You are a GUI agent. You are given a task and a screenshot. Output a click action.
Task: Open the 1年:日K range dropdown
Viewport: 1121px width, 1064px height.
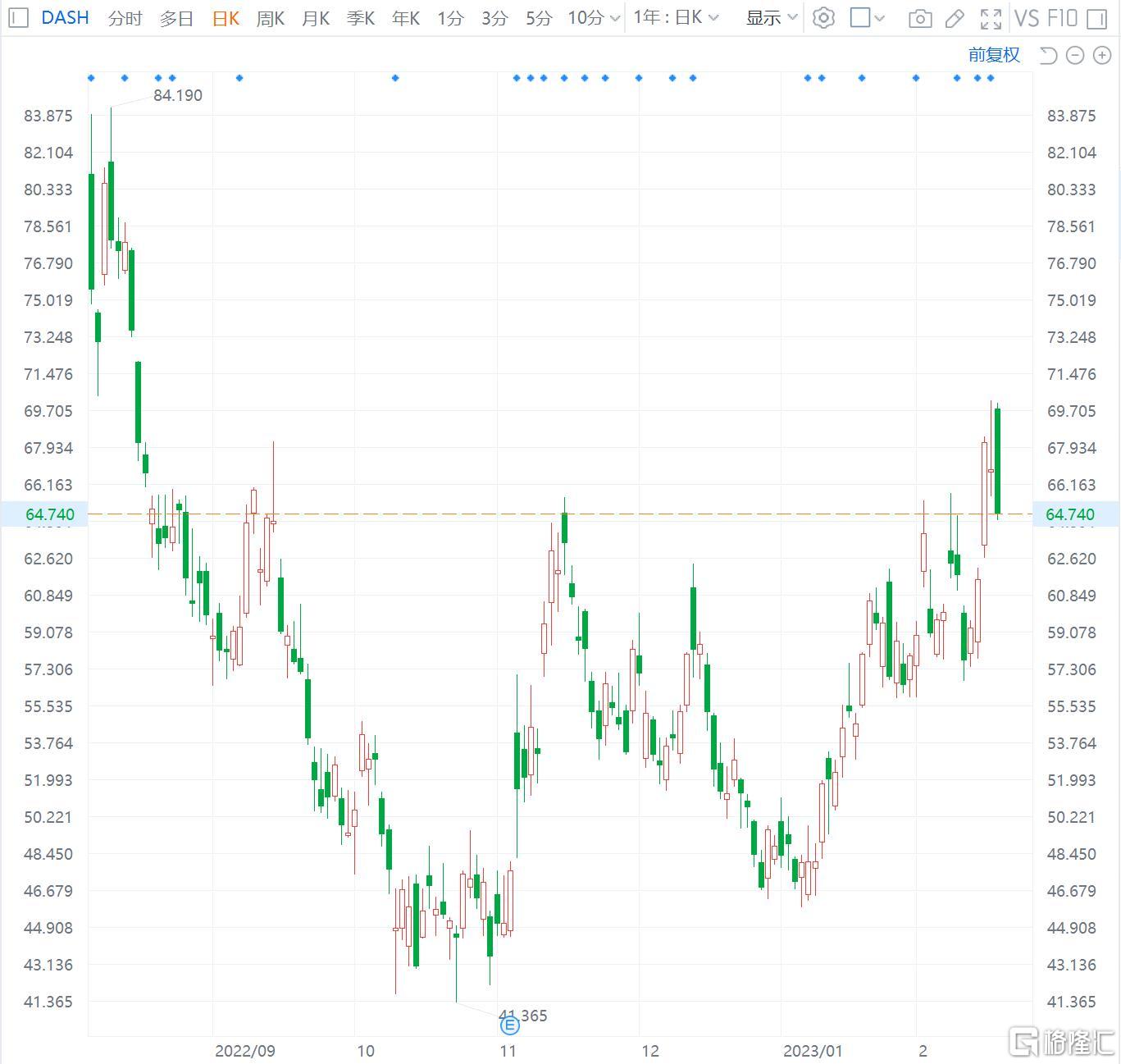[x=676, y=18]
